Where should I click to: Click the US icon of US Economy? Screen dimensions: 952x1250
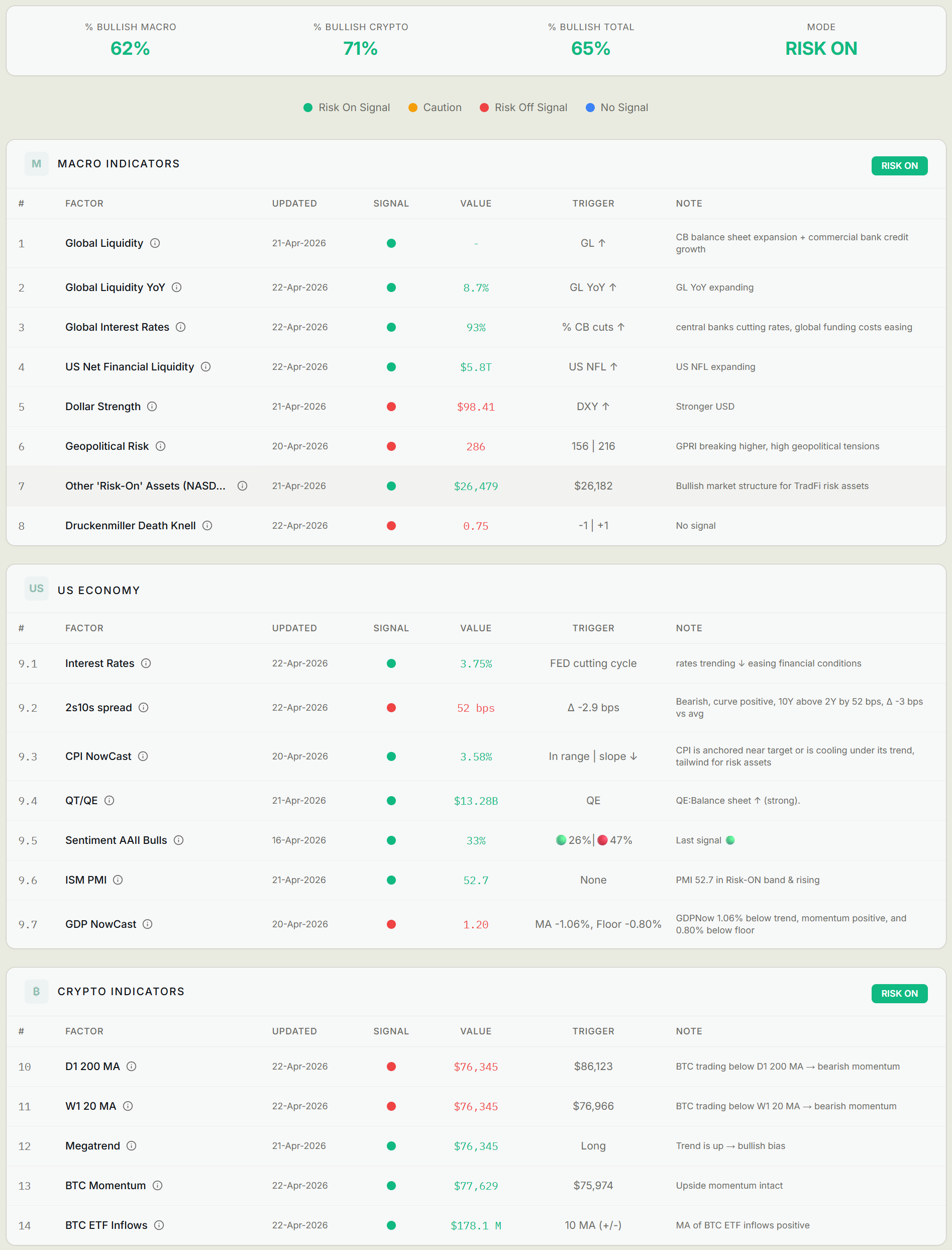click(x=36, y=589)
